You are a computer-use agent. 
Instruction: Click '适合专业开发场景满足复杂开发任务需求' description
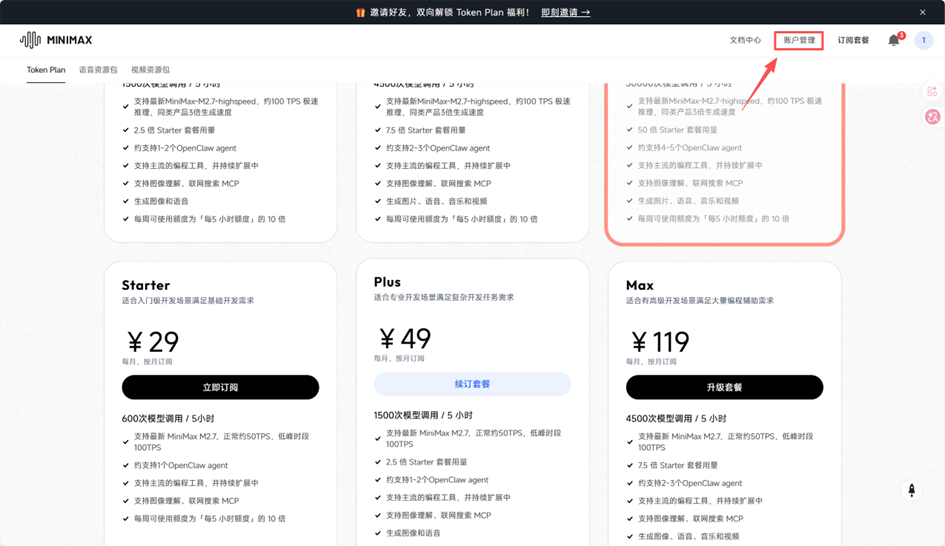(x=444, y=297)
